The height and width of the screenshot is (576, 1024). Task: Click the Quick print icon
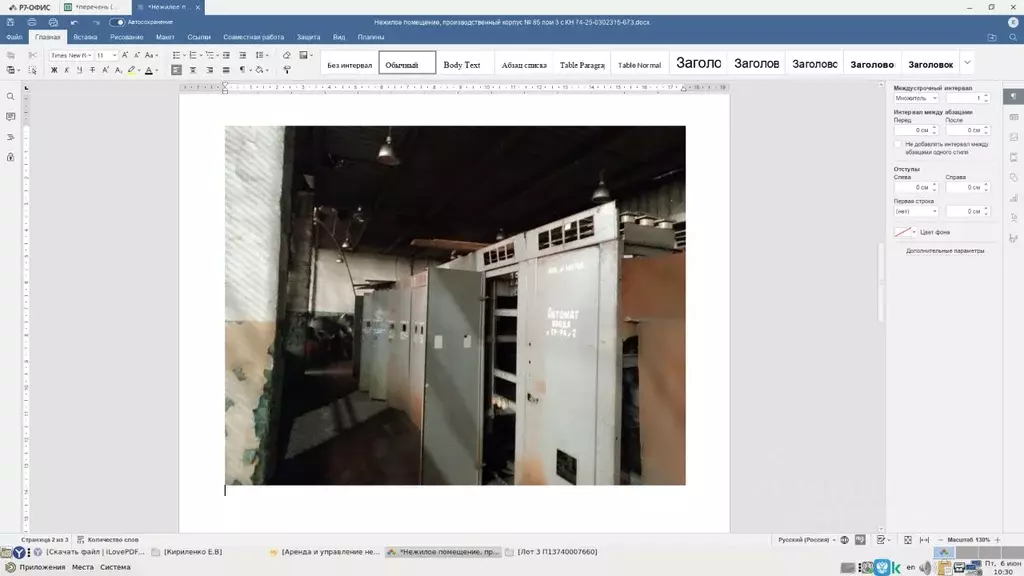(53, 22)
